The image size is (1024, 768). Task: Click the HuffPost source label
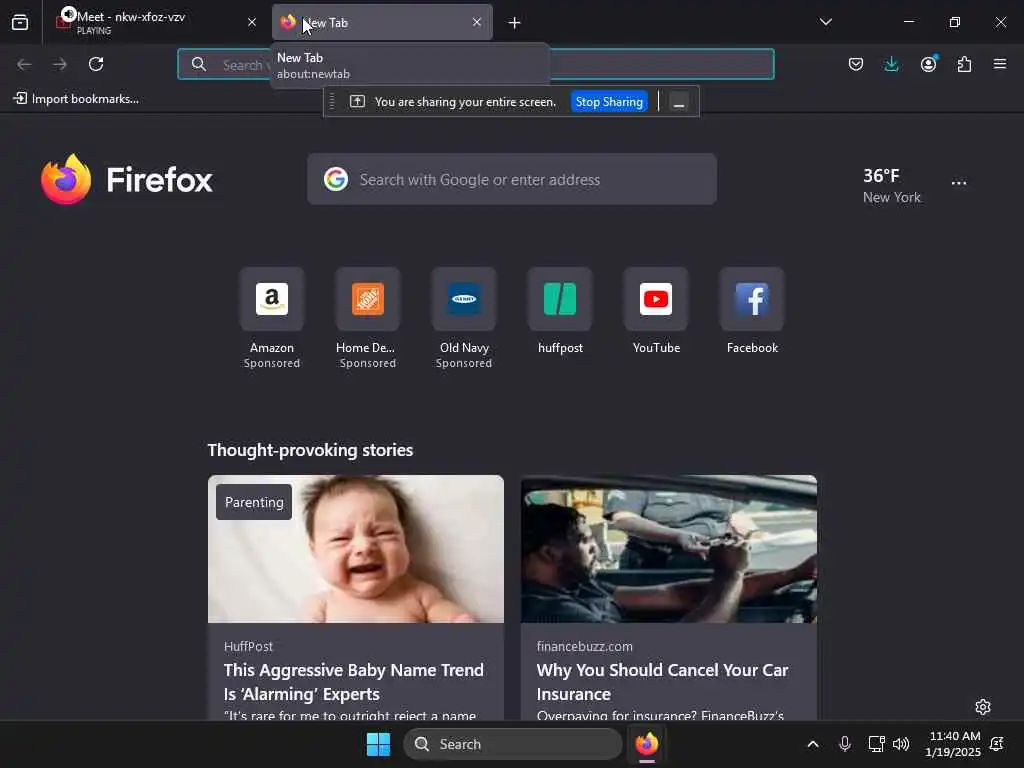[x=248, y=647]
